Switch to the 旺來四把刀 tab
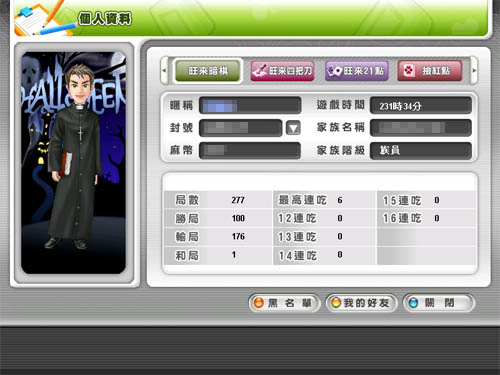This screenshot has height=375, width=500. [x=282, y=71]
